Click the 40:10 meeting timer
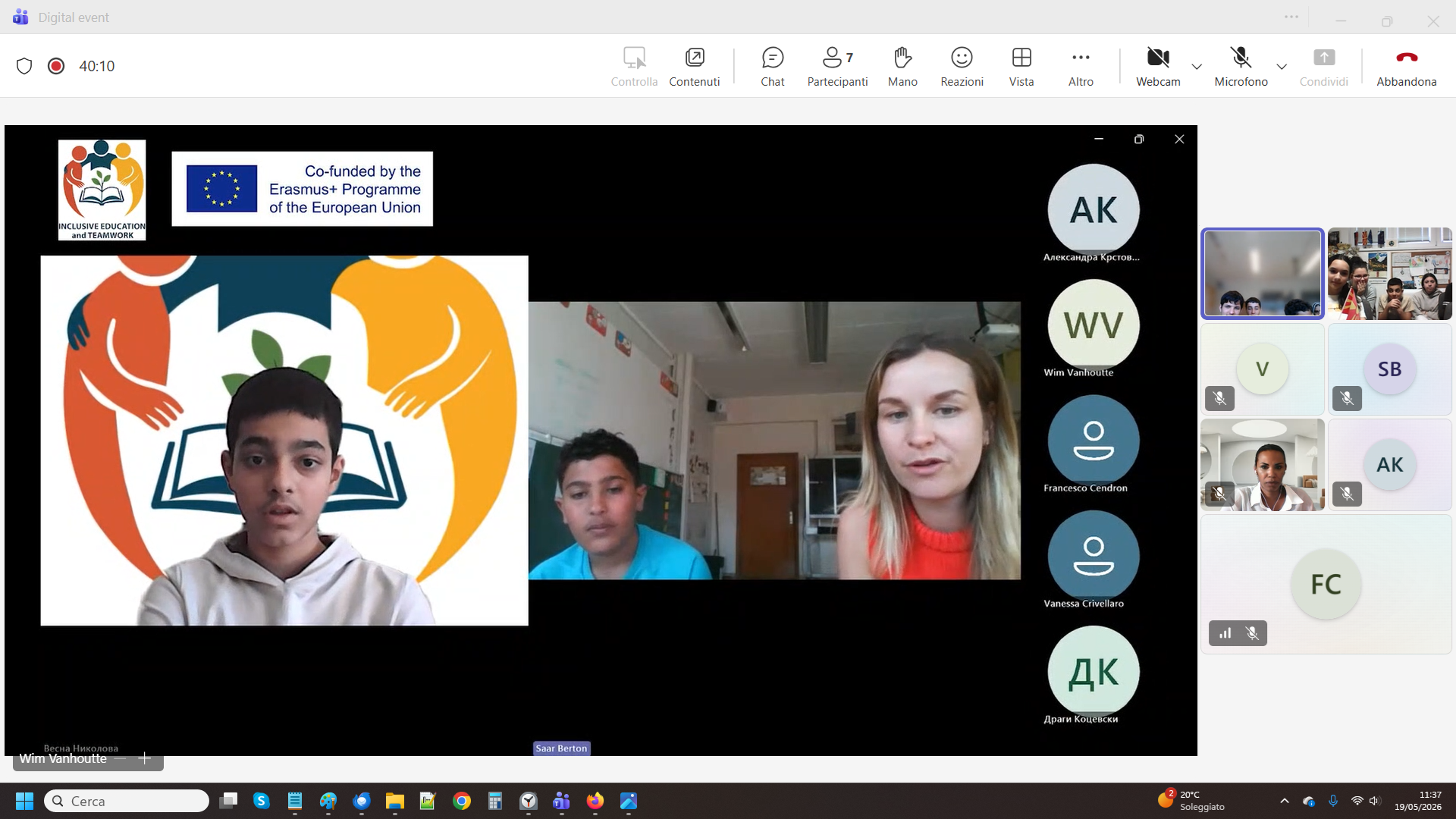 click(96, 66)
